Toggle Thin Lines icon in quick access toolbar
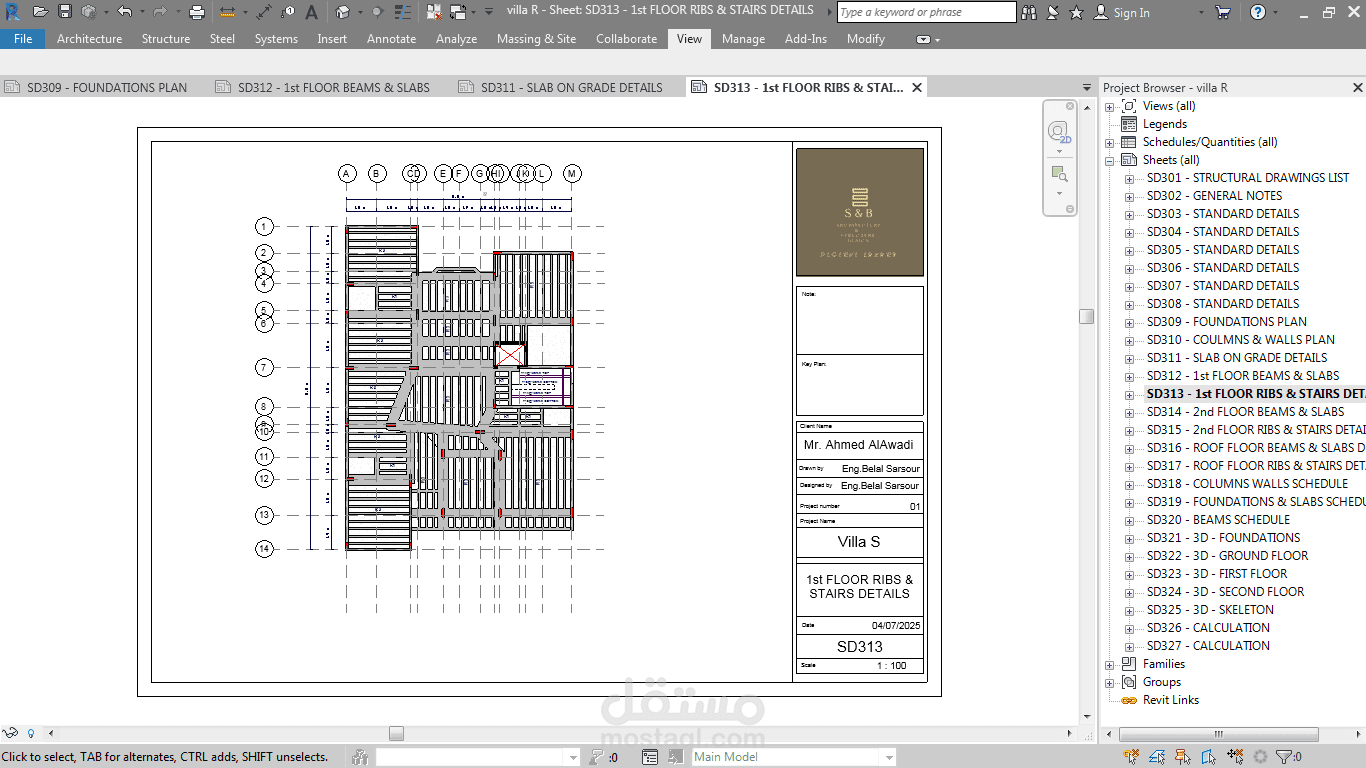 pyautogui.click(x=402, y=12)
